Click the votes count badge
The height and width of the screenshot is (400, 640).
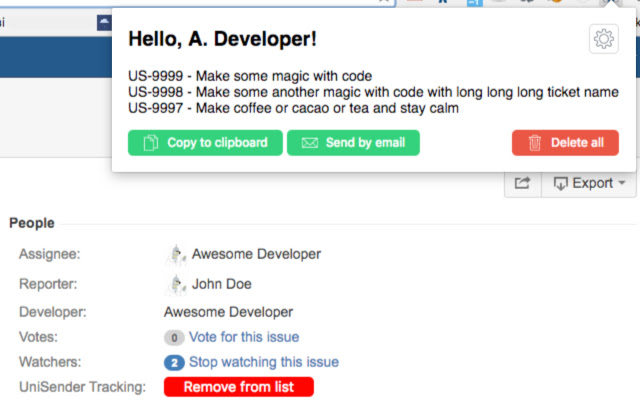174,337
